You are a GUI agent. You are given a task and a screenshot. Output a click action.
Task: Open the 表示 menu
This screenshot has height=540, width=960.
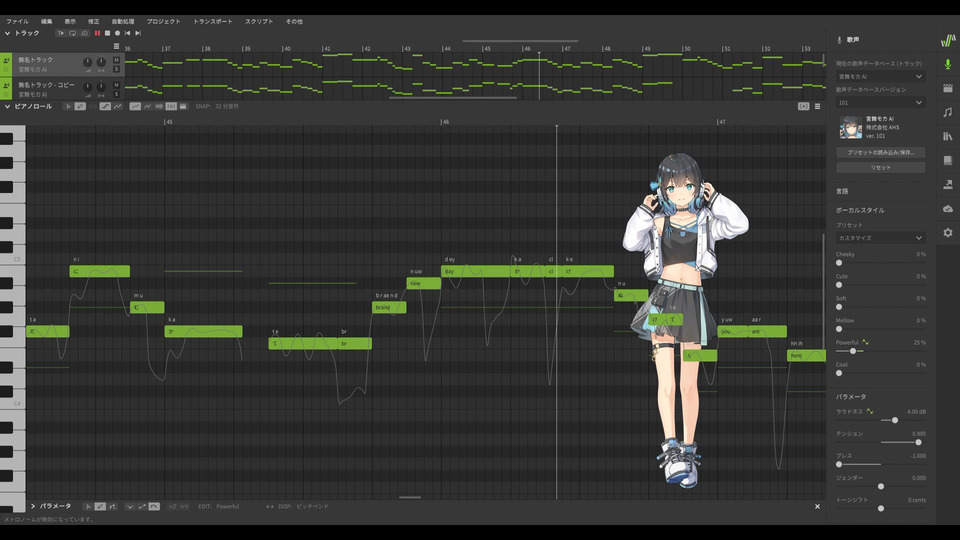70,21
